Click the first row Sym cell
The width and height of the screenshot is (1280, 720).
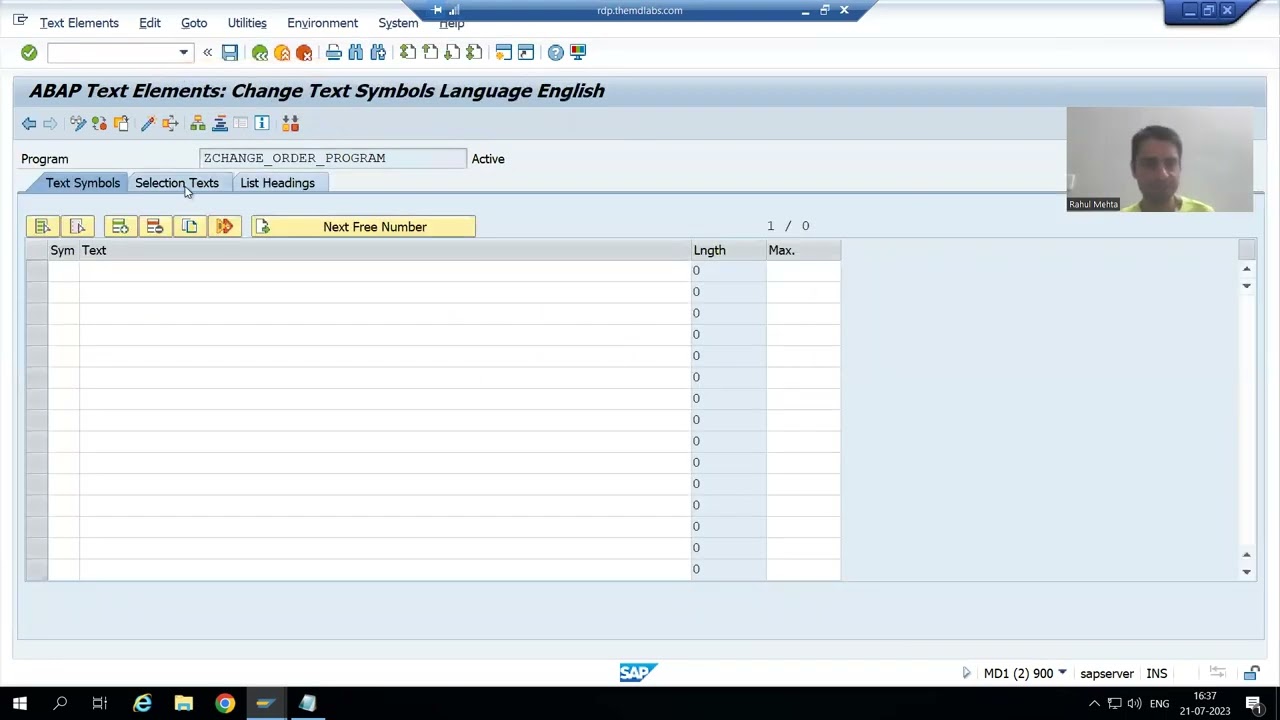click(x=64, y=271)
